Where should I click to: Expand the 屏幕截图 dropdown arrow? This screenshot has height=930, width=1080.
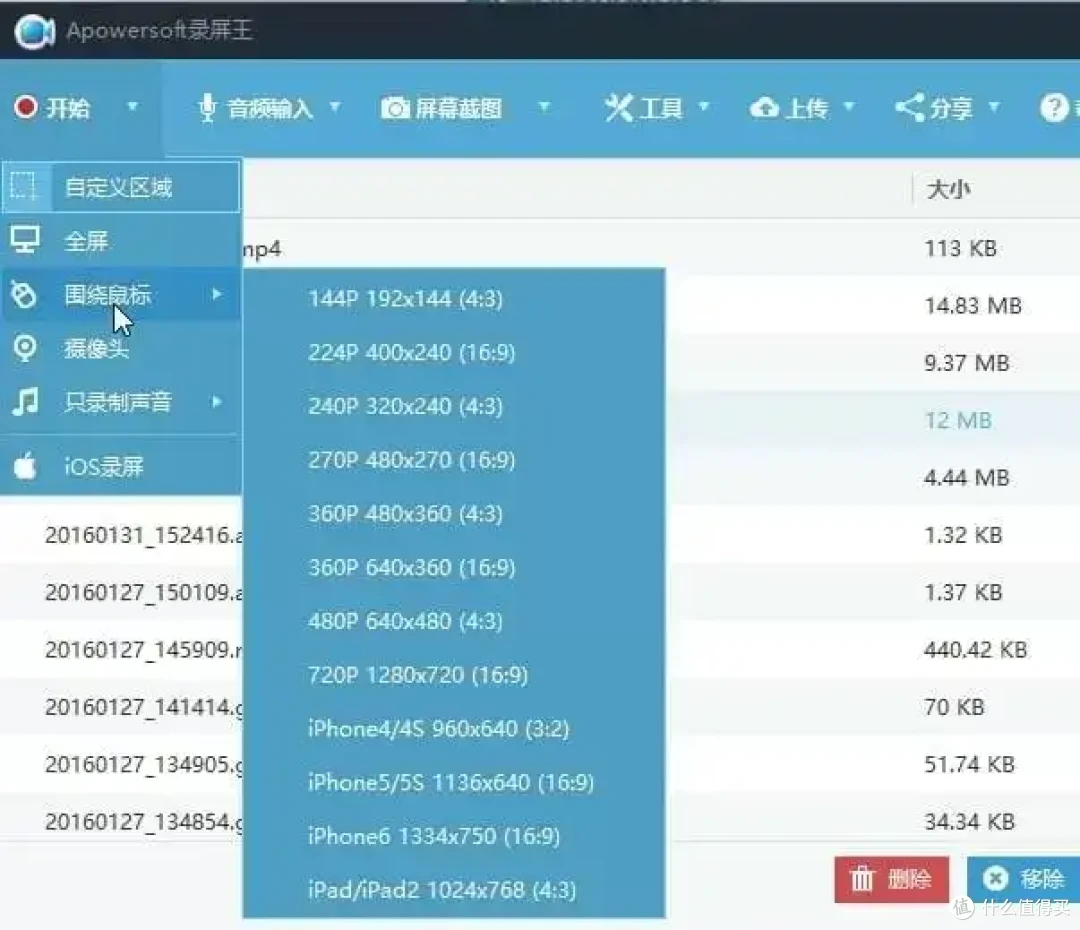point(544,107)
